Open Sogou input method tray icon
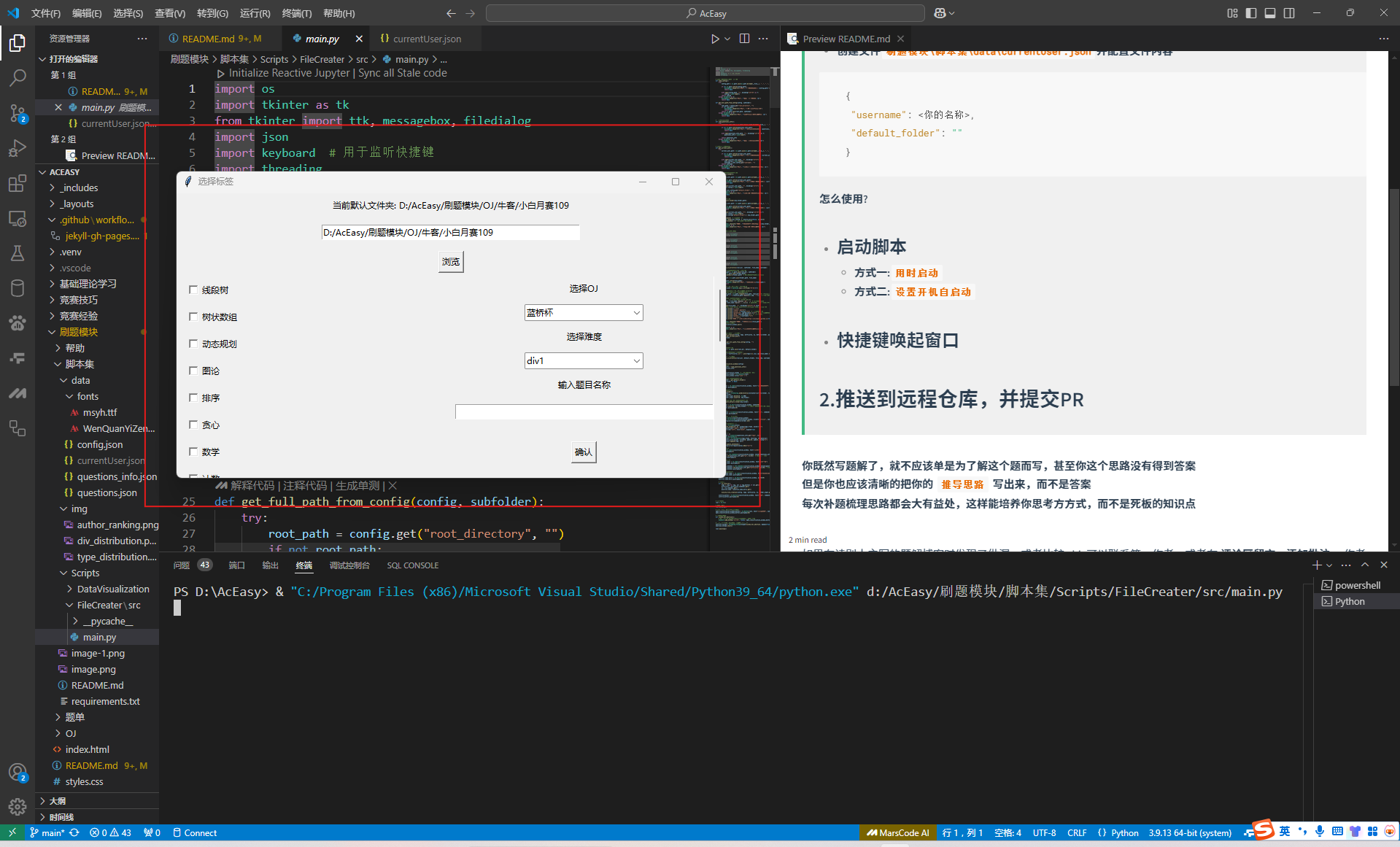 pyautogui.click(x=1262, y=830)
